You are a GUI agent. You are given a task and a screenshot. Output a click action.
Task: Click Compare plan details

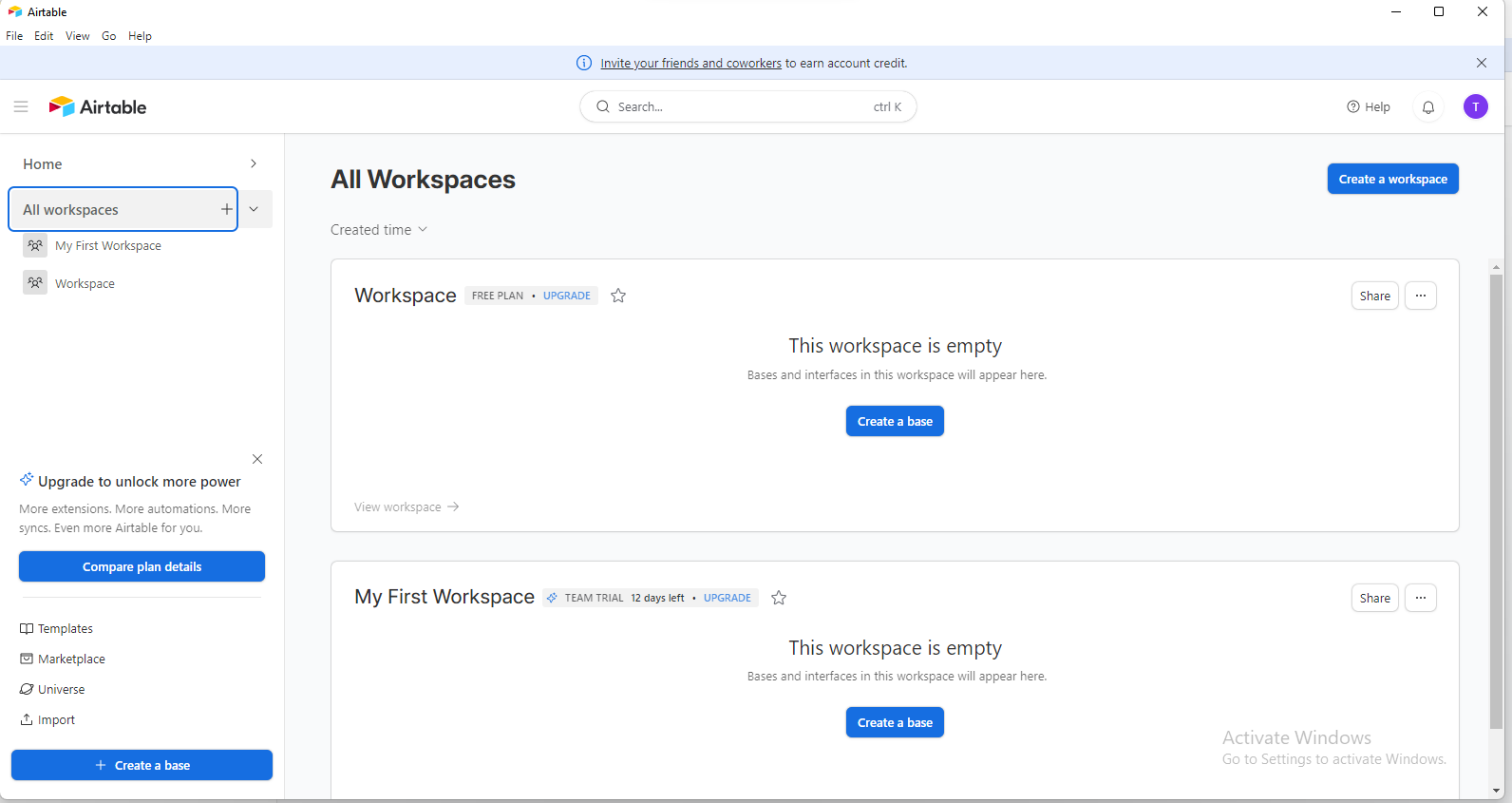pyautogui.click(x=142, y=566)
